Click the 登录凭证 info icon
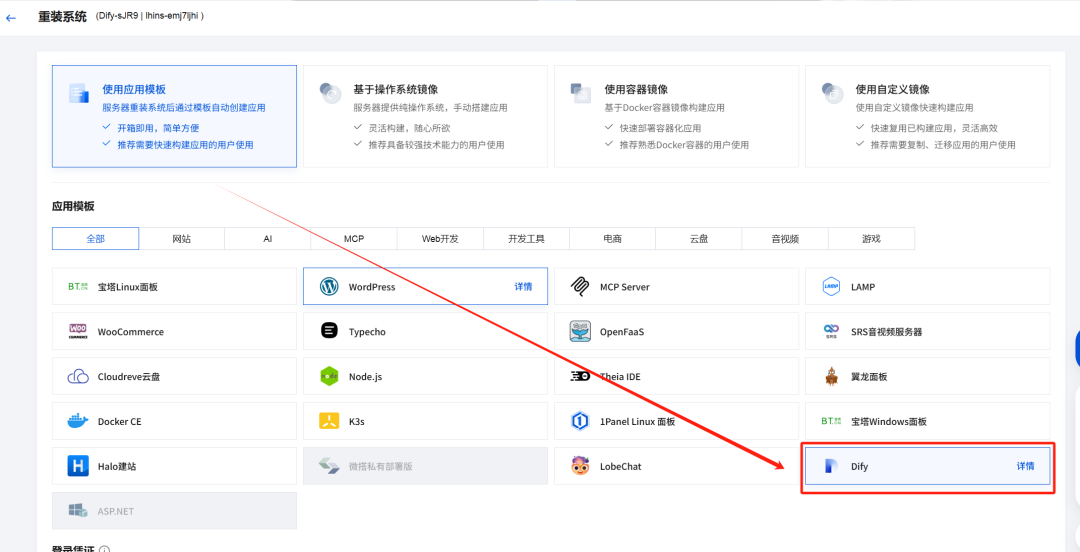Image resolution: width=1080 pixels, height=552 pixels. (105, 550)
